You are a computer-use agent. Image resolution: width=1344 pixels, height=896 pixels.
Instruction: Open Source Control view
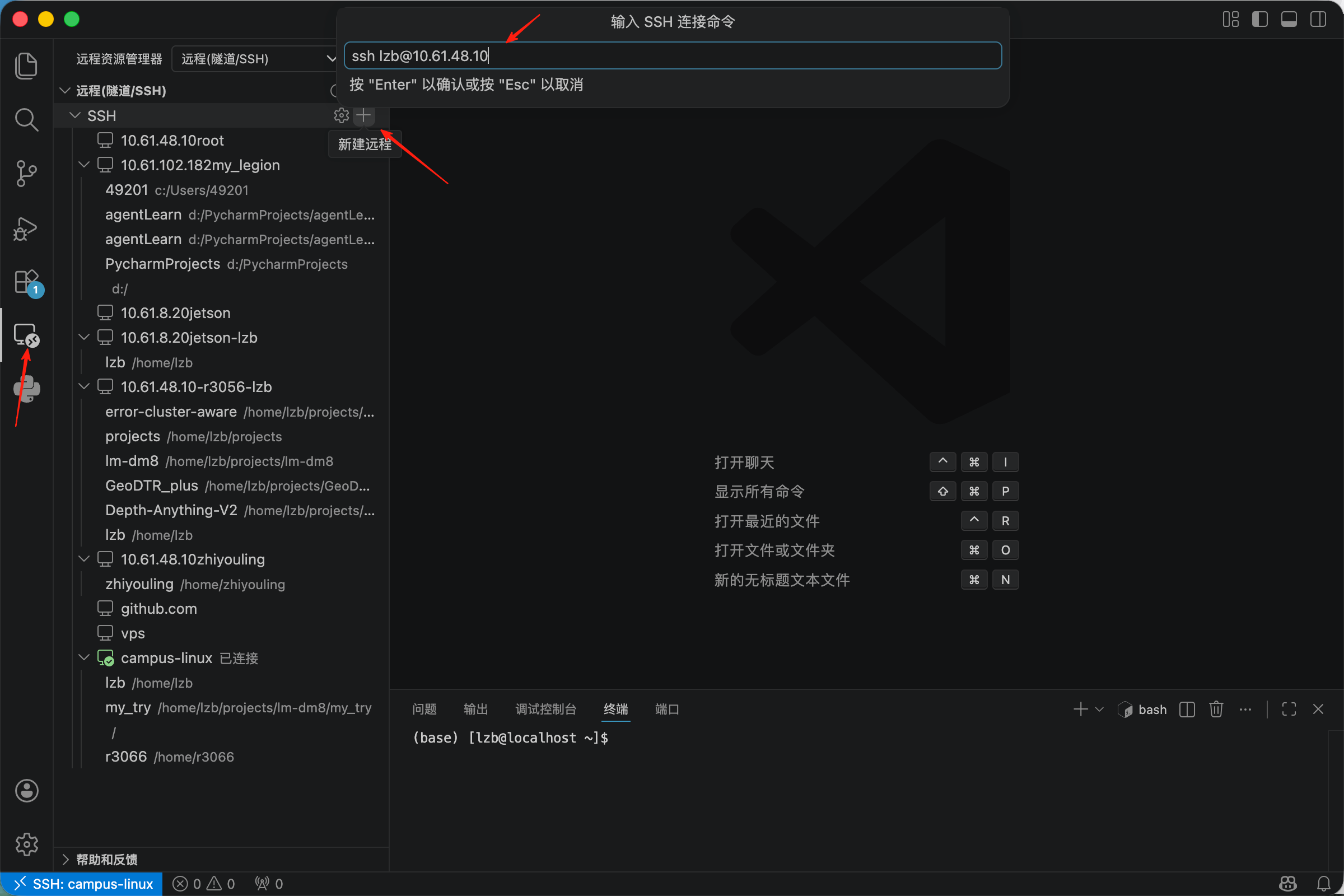tap(26, 173)
